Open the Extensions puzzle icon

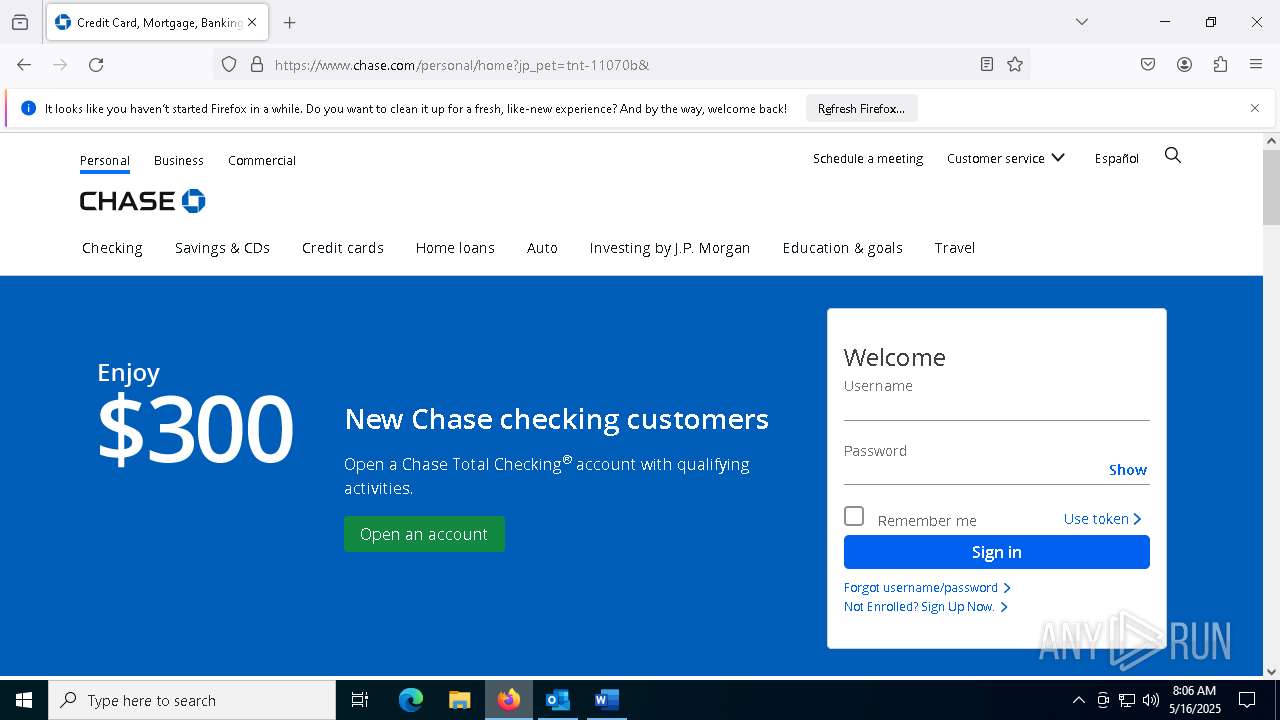[x=1220, y=65]
